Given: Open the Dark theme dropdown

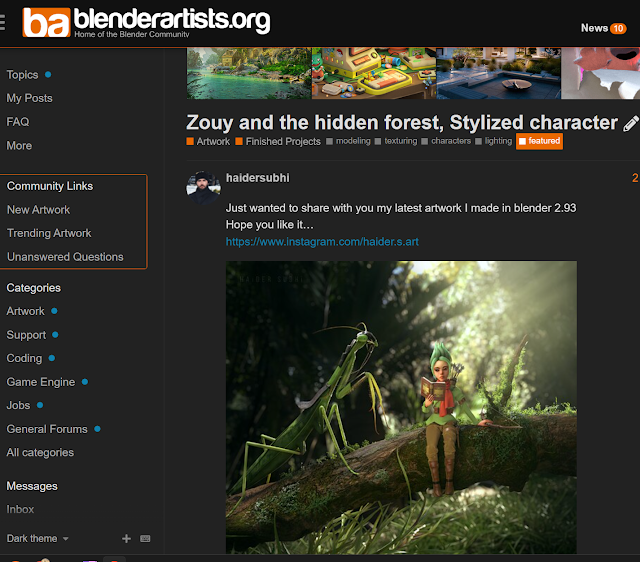Looking at the screenshot, I should (x=38, y=538).
